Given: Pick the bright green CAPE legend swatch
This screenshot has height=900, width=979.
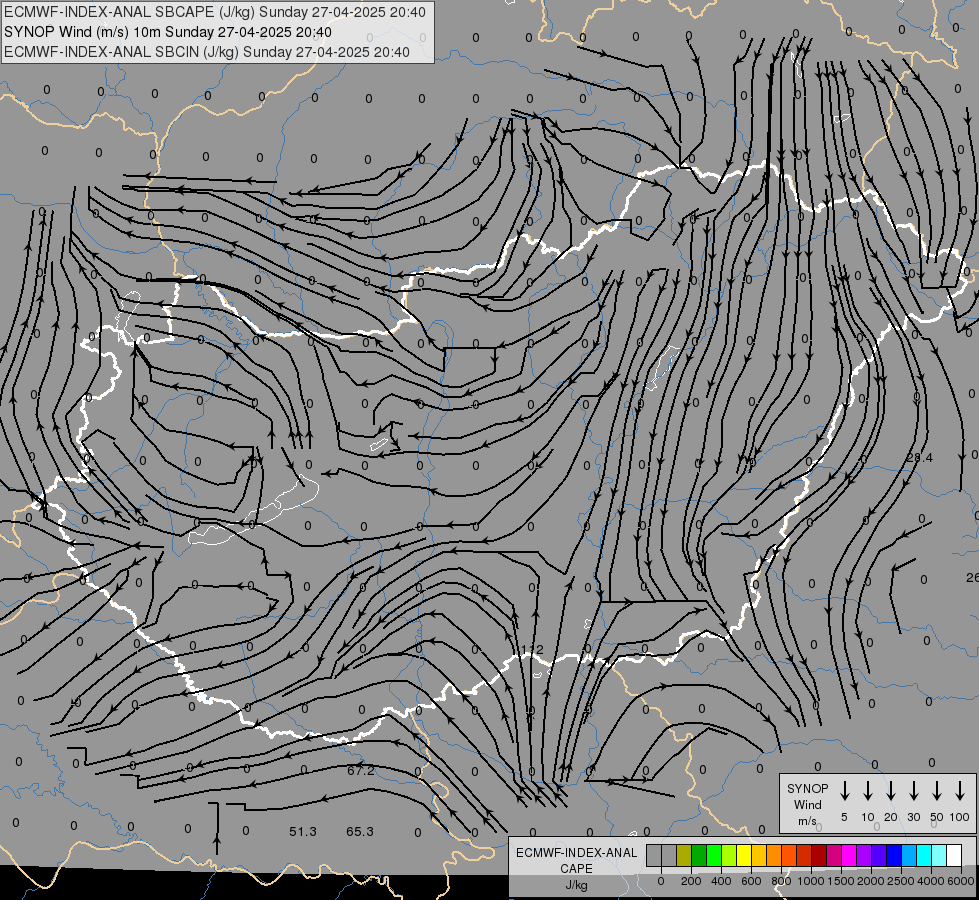Looking at the screenshot, I should point(714,855).
